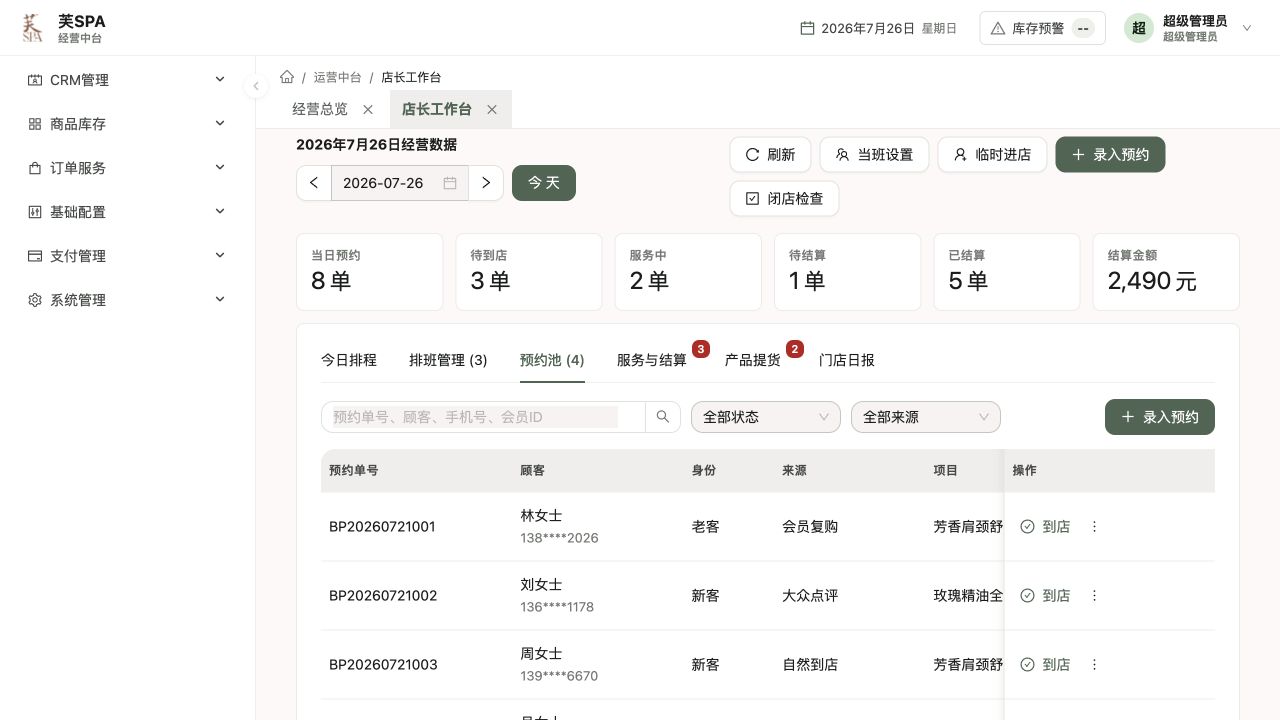Open 闭店检查
The height and width of the screenshot is (720, 1280).
[x=784, y=199]
